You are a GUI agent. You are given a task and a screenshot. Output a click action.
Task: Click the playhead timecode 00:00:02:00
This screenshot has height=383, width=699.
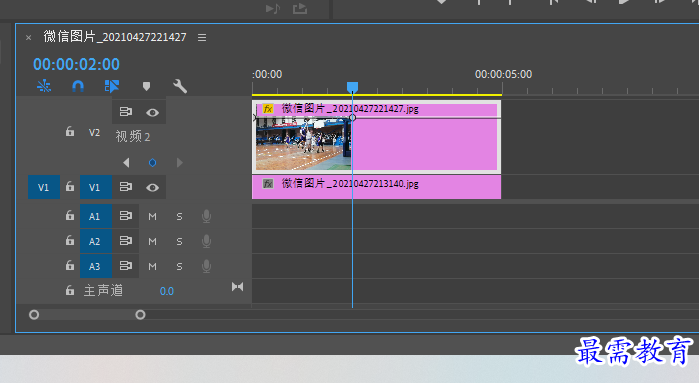[x=76, y=64]
